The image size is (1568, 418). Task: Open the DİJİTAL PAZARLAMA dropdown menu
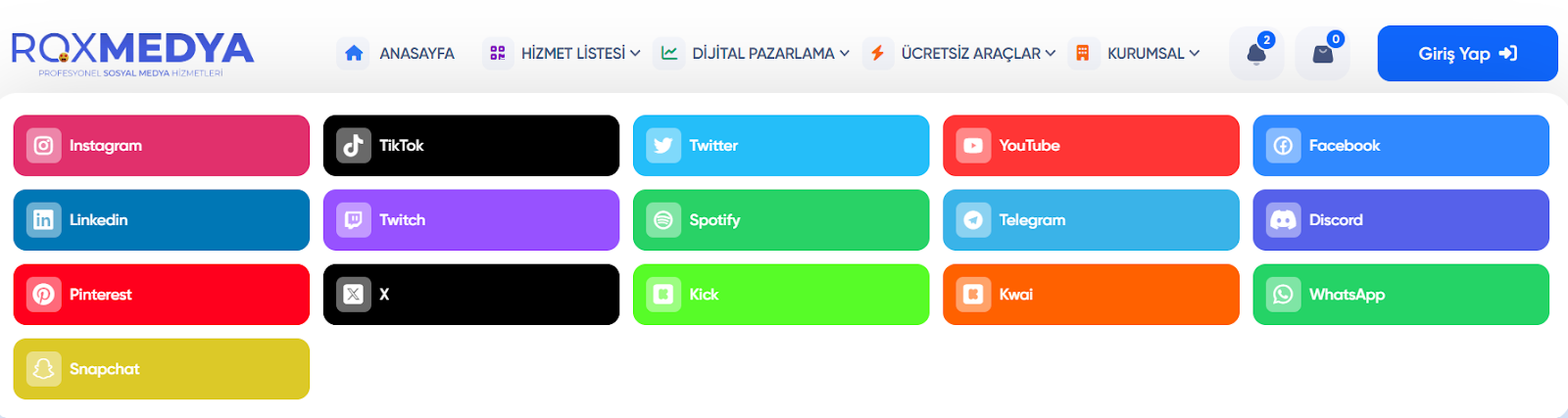[x=755, y=54]
